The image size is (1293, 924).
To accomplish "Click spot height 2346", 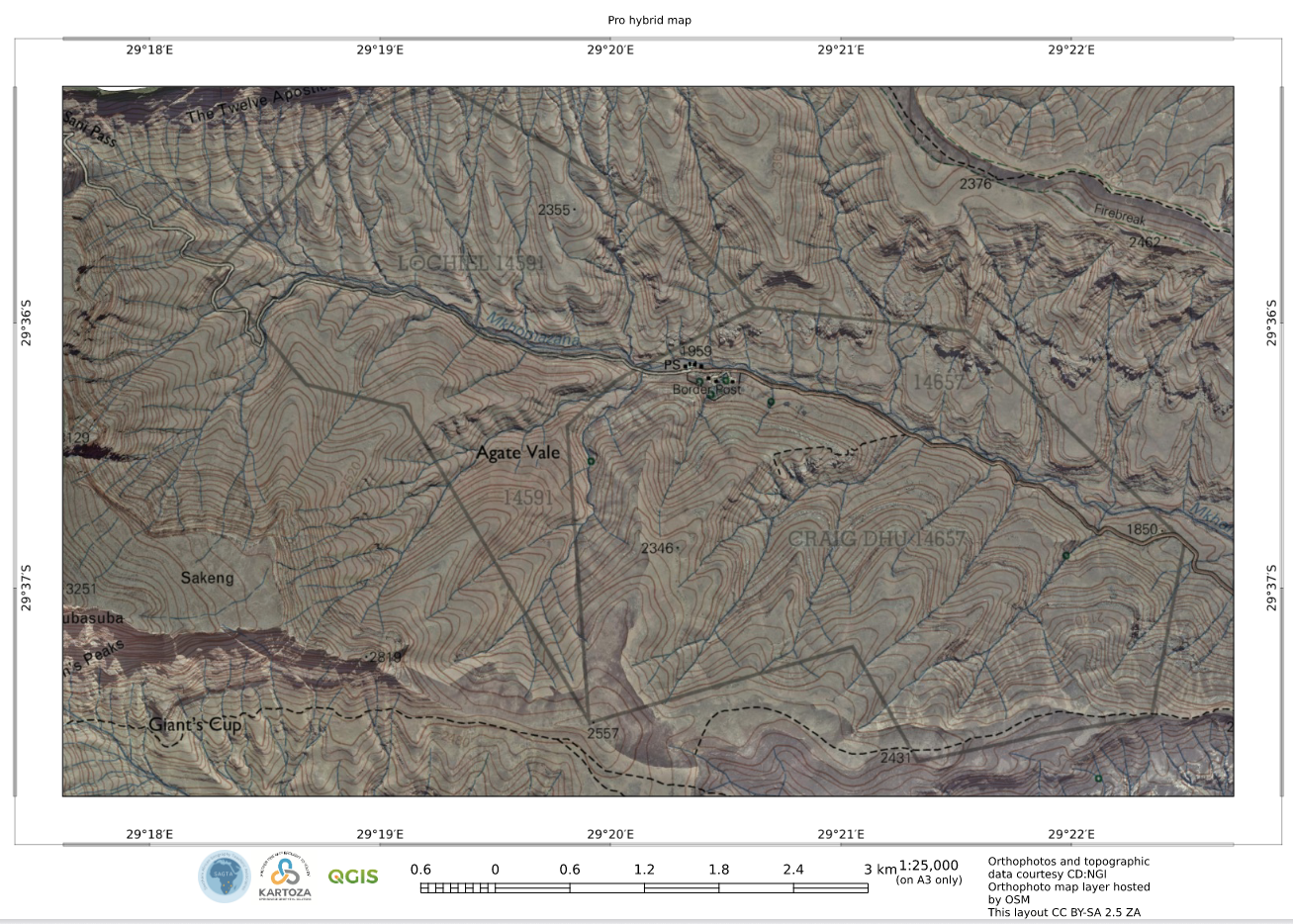I will pyautogui.click(x=657, y=548).
